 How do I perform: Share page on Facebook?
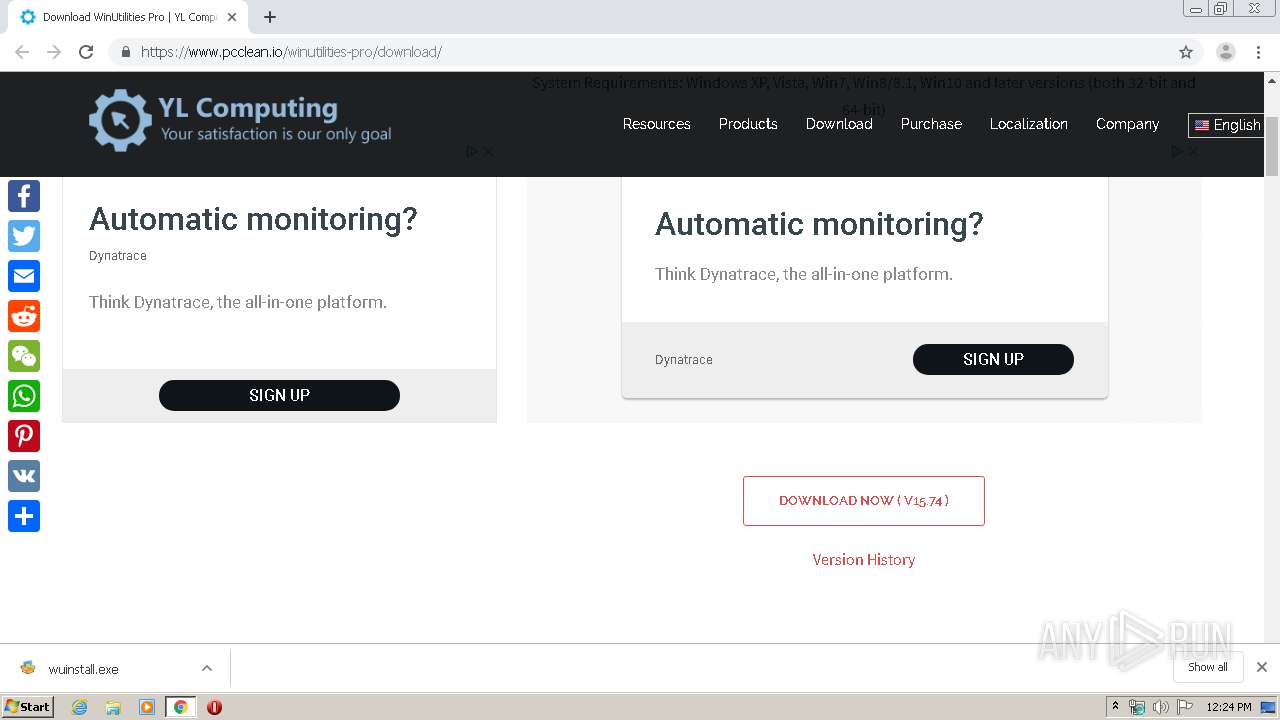(x=24, y=196)
